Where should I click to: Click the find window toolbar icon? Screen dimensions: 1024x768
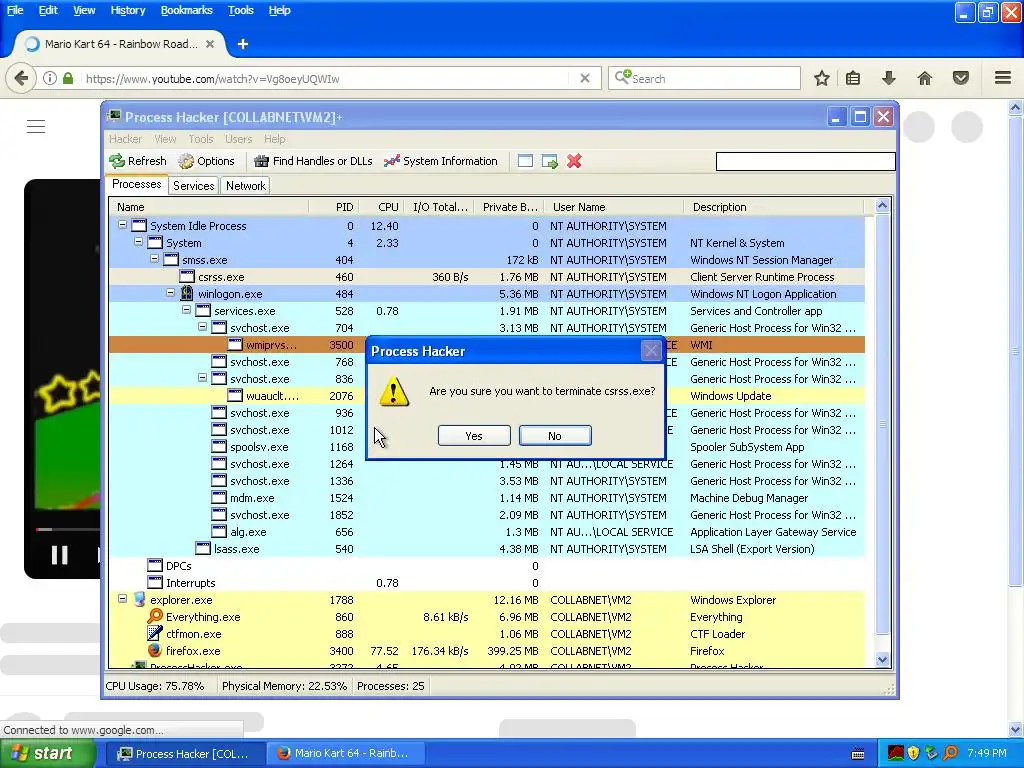click(525, 161)
